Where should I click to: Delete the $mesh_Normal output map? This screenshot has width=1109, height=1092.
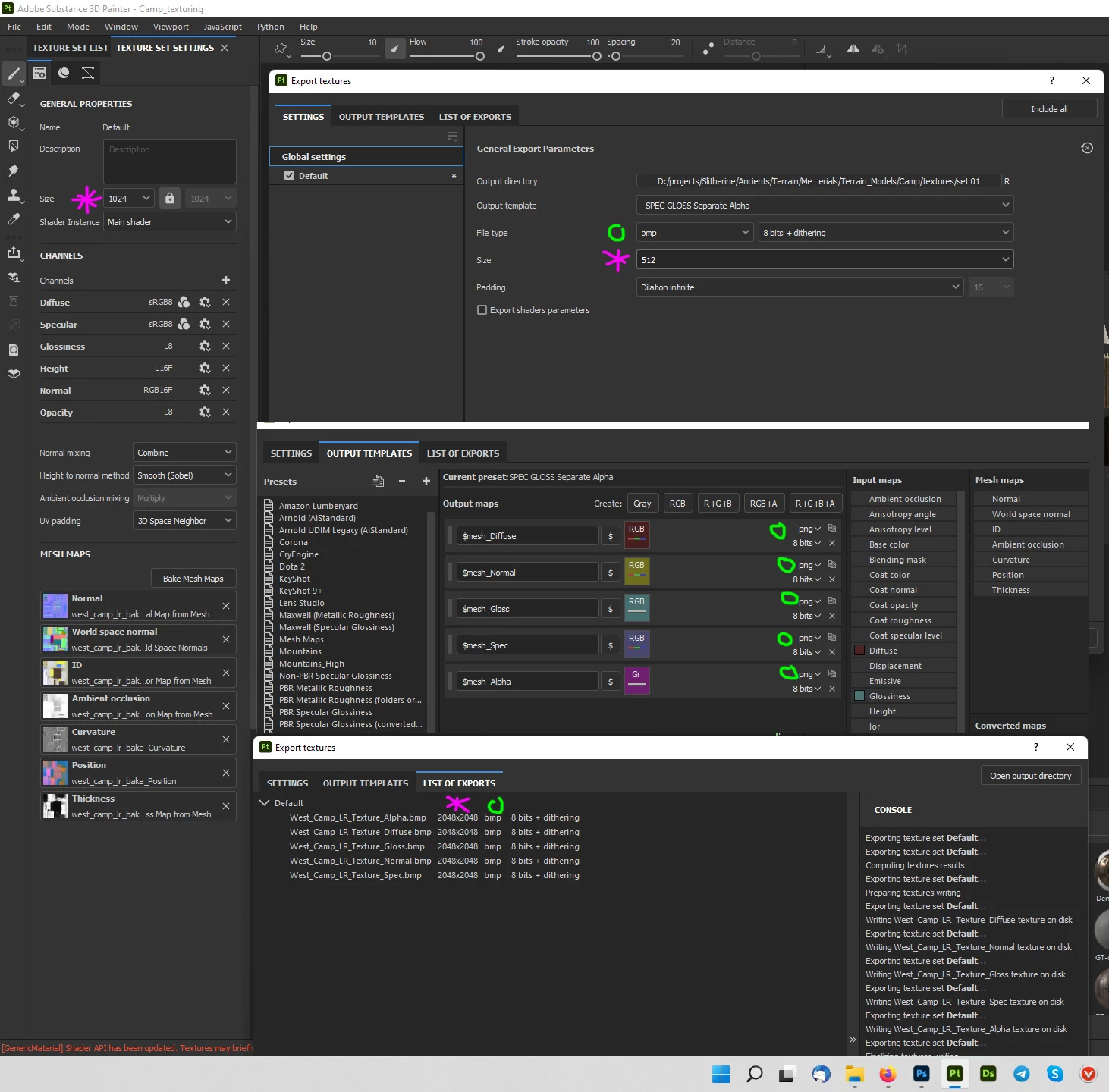(x=832, y=579)
